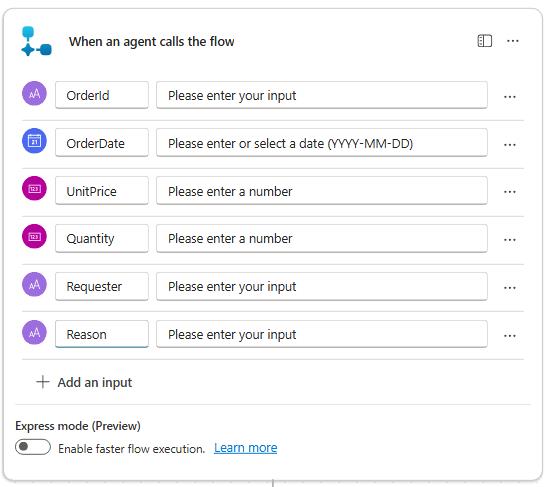Click the OrderId text type icon
This screenshot has height=487, width=547.
tap(34, 93)
